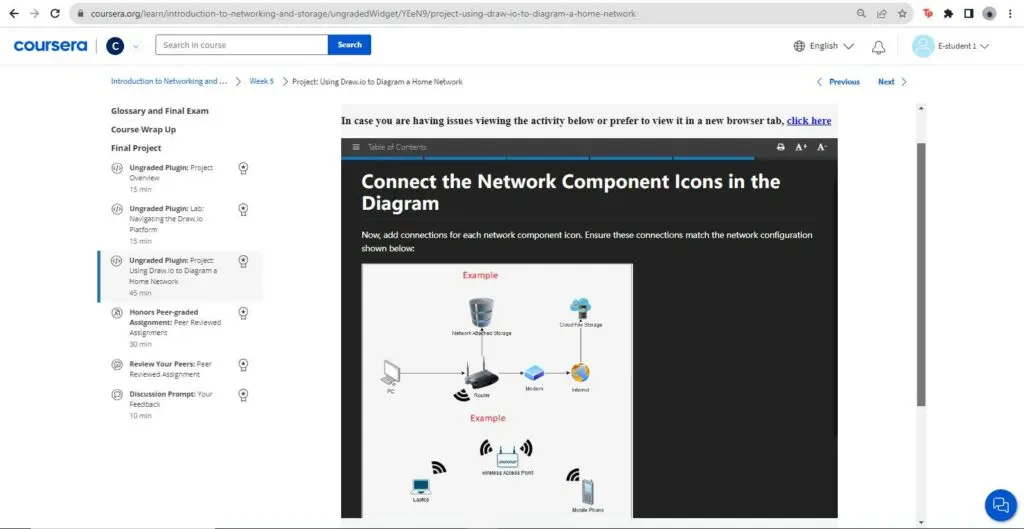
Task: Click honors ribbon beside Project Using Draw.io
Action: [x=243, y=261]
